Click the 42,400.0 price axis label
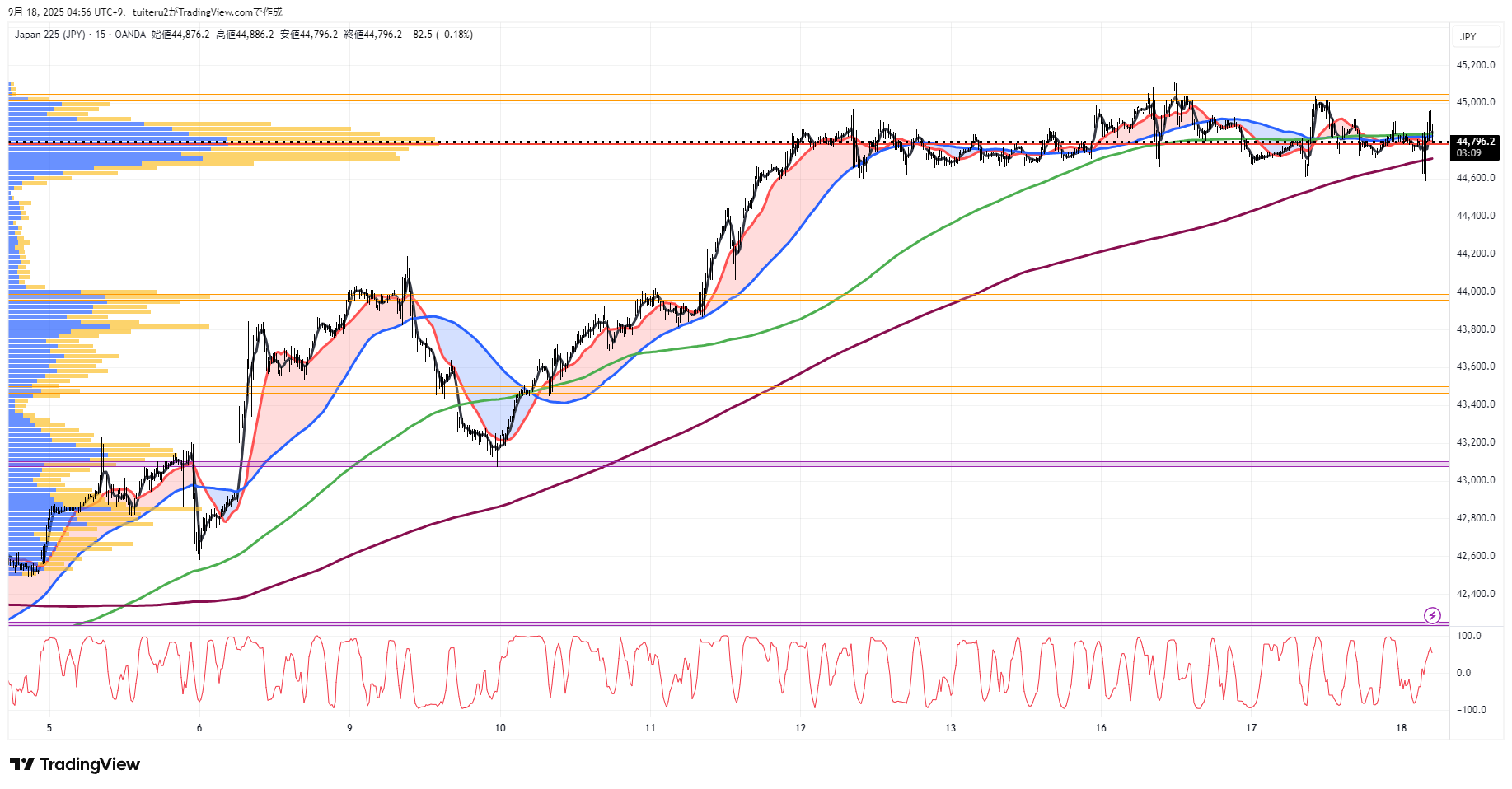 pyautogui.click(x=1476, y=594)
